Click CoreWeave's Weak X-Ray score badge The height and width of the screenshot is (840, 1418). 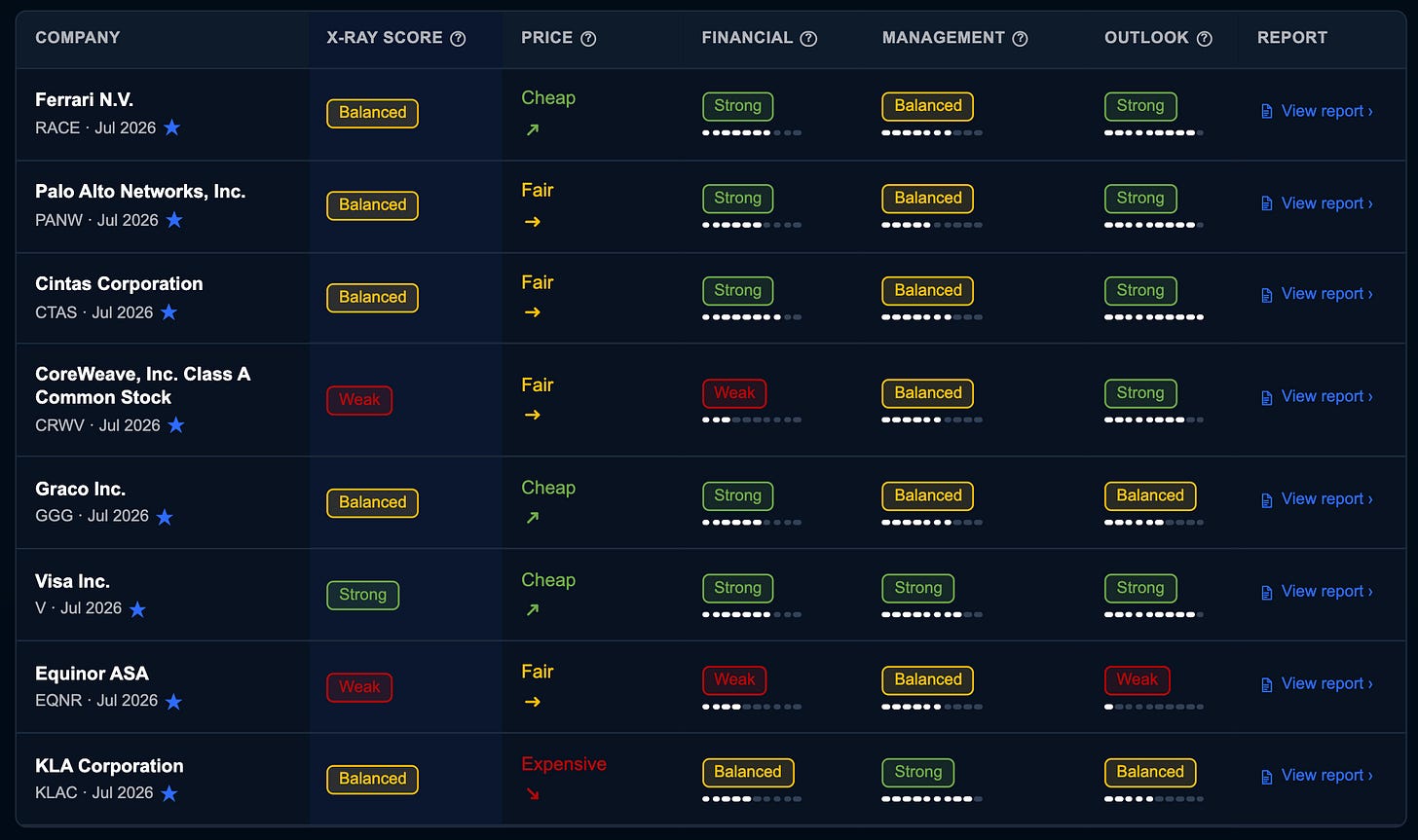[x=359, y=400]
